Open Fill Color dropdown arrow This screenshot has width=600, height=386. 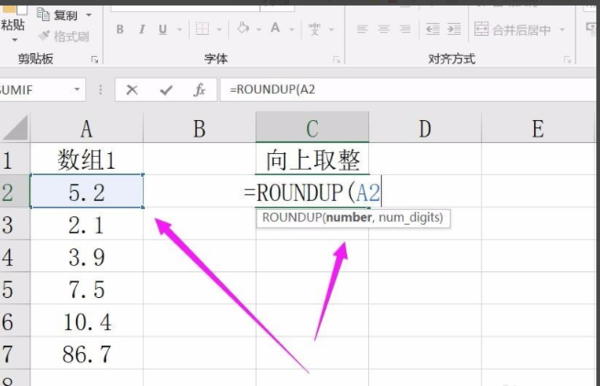coord(259,29)
